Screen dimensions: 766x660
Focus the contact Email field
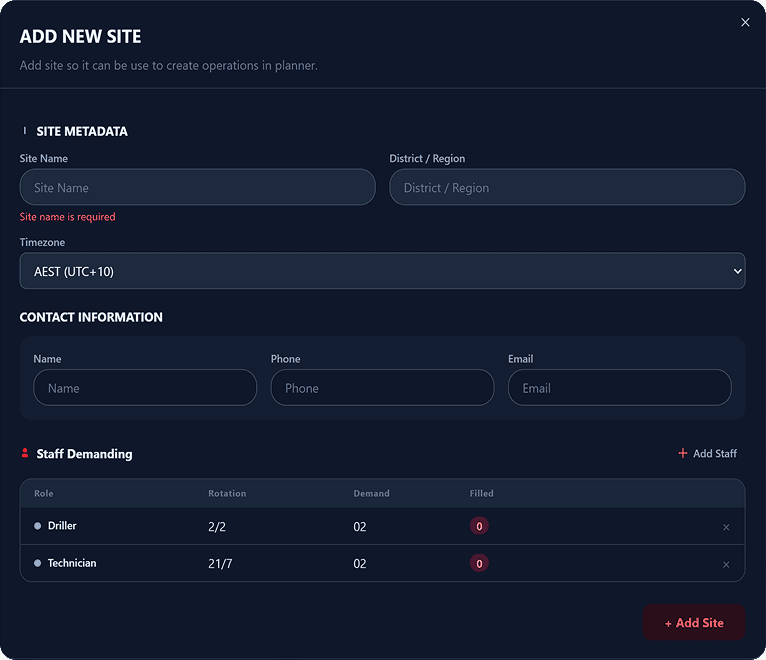click(620, 387)
